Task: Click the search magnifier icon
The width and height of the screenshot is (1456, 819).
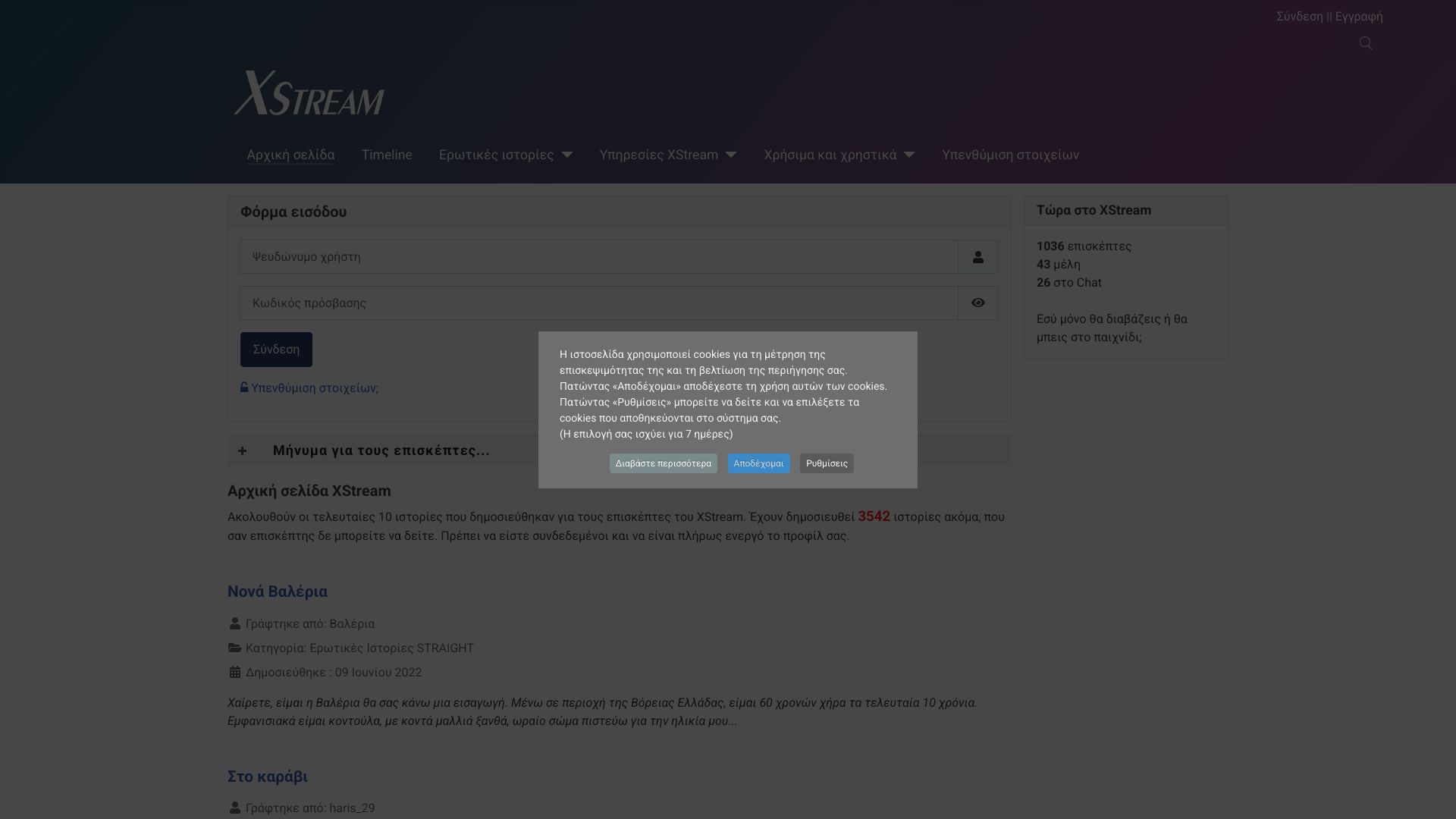Action: point(1366,43)
